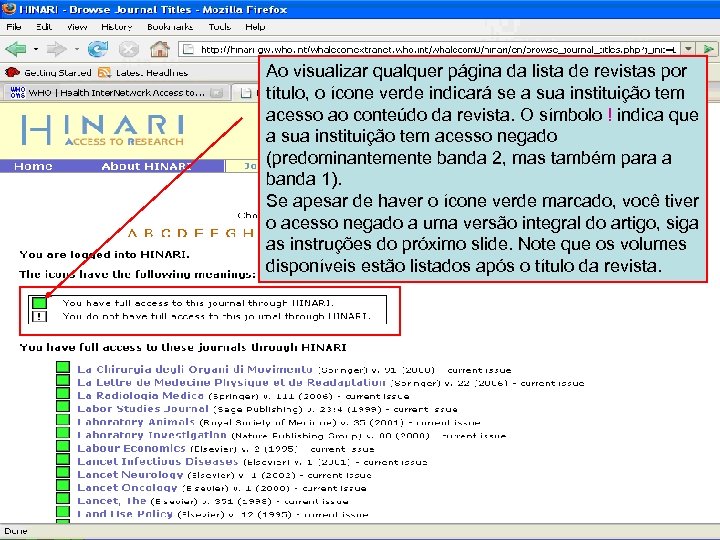
Task: Click 'You are logged into HINARI.' text
Action: point(105,254)
